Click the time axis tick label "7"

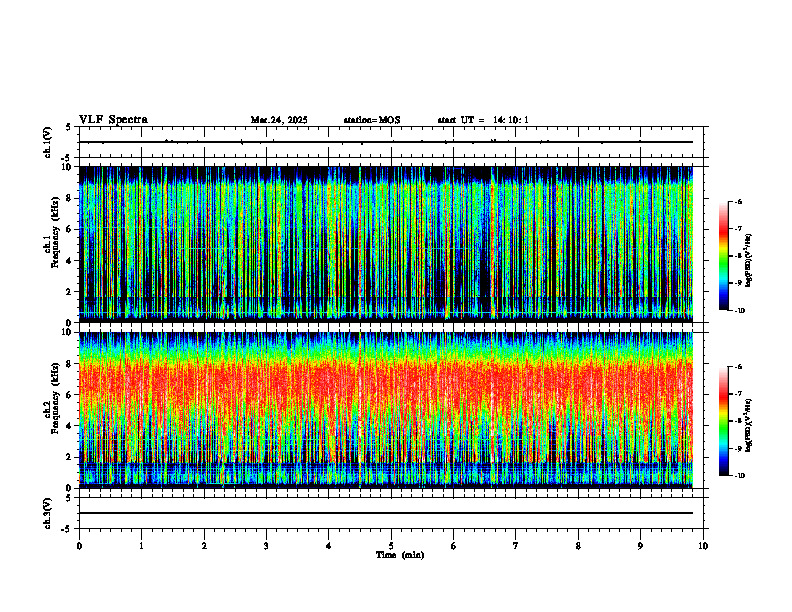[516, 546]
